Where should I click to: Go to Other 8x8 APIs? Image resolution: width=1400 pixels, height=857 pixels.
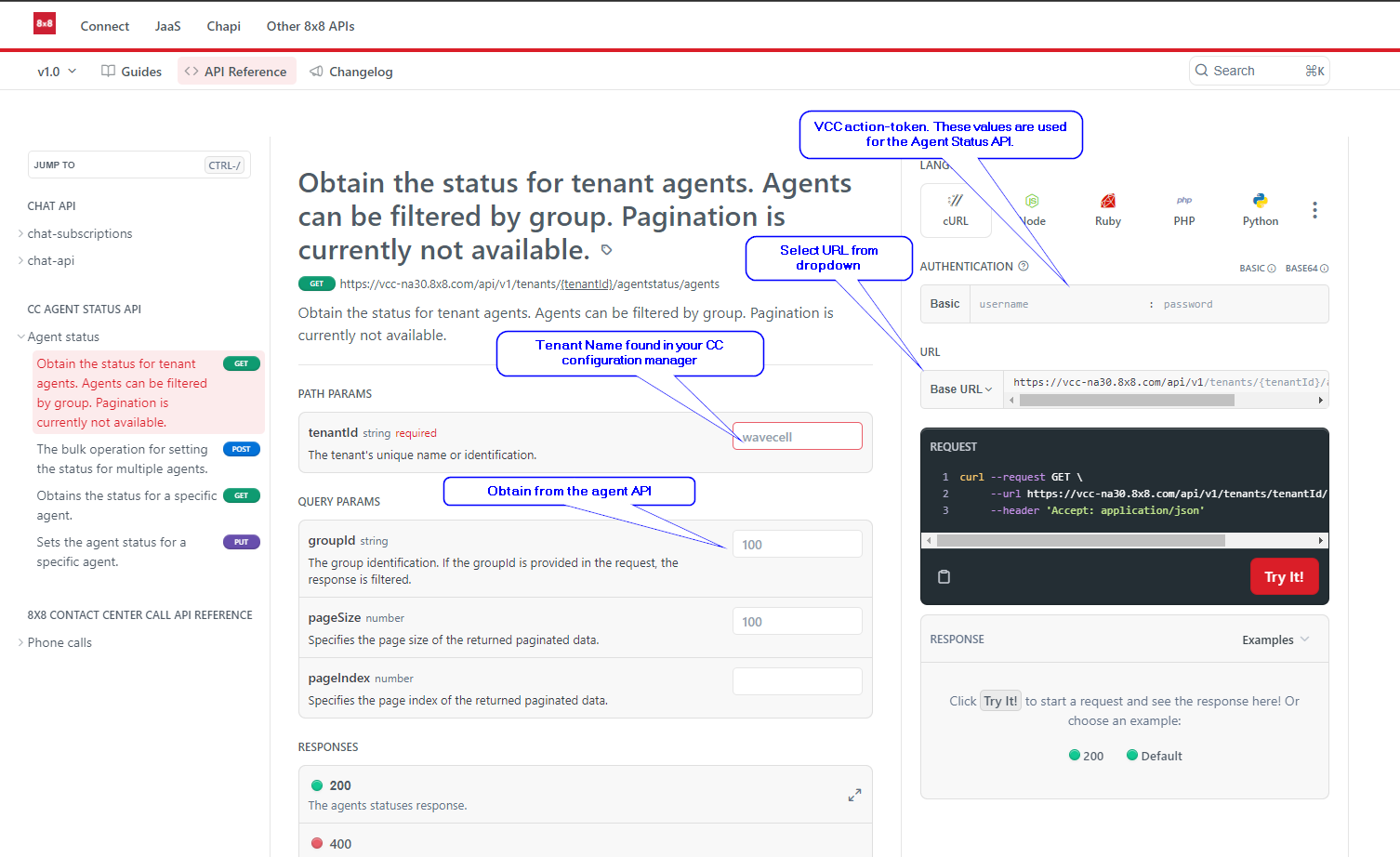pos(310,26)
